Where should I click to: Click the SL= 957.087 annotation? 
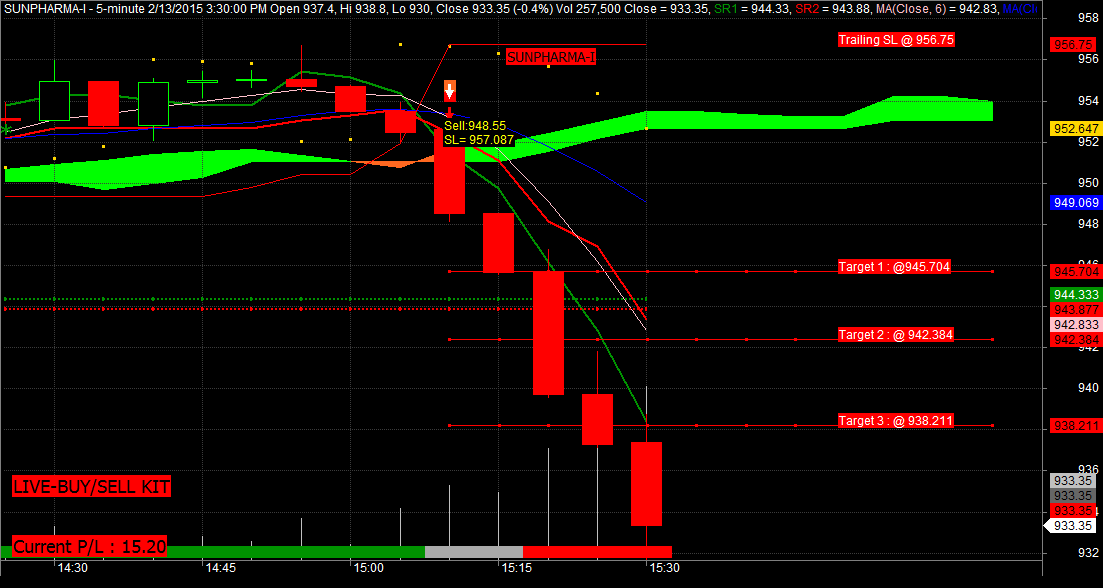point(478,140)
